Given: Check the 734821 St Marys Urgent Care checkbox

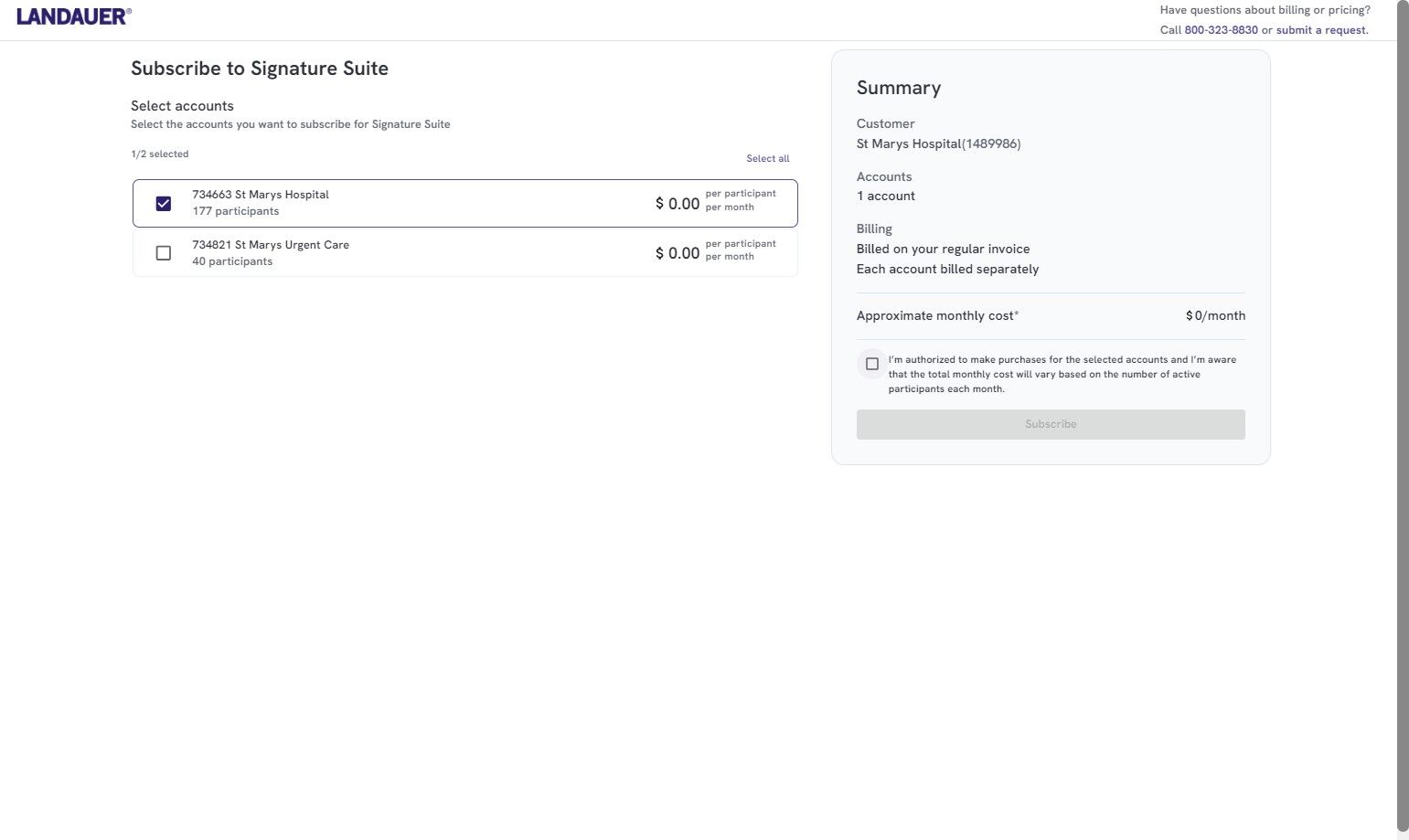Looking at the screenshot, I should point(164,253).
